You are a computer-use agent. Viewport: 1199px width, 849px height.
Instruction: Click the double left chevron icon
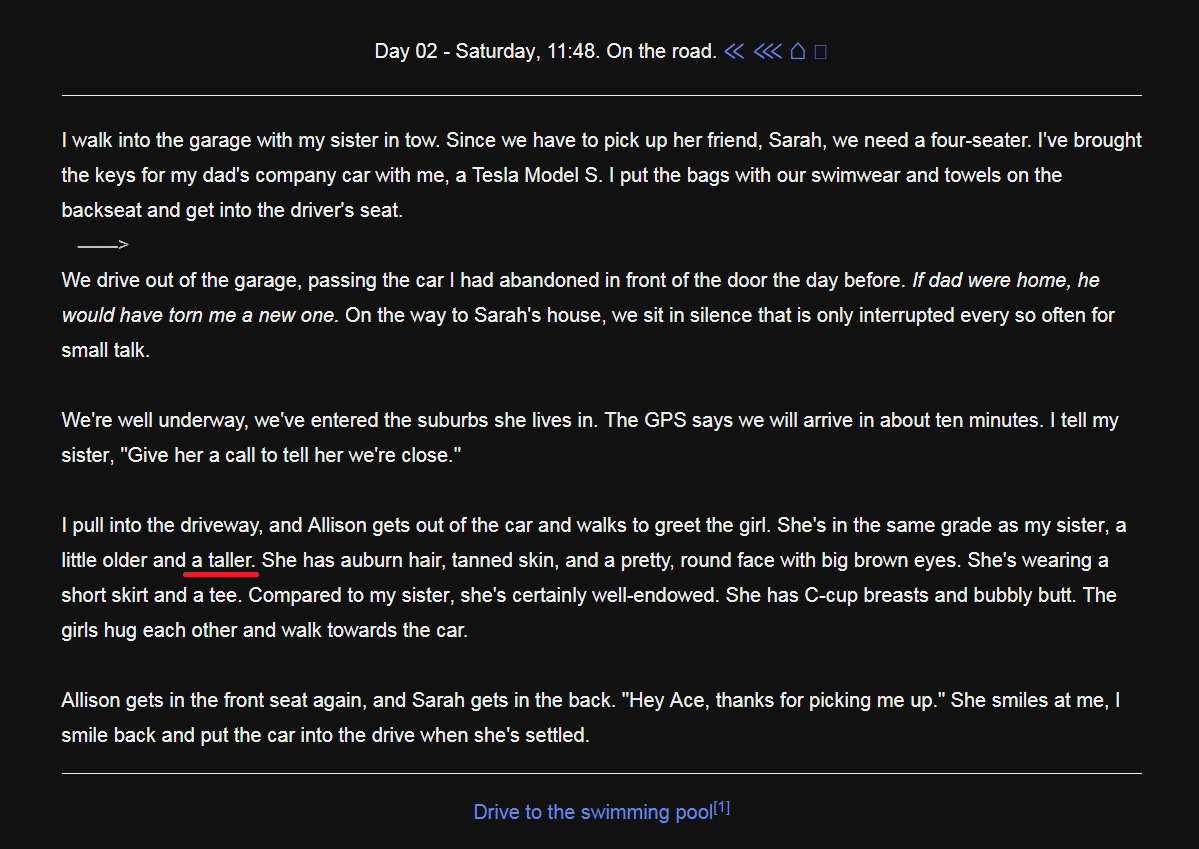pos(734,51)
